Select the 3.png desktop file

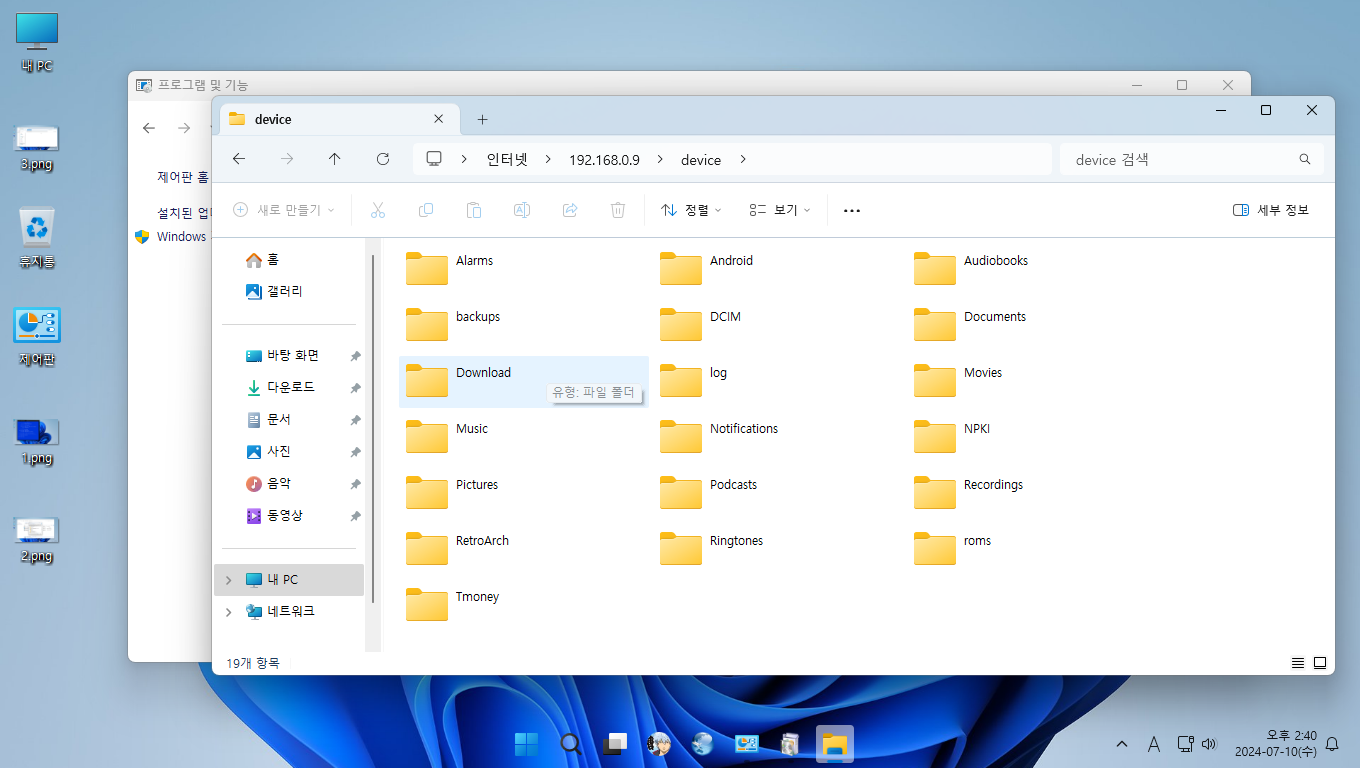(x=37, y=147)
